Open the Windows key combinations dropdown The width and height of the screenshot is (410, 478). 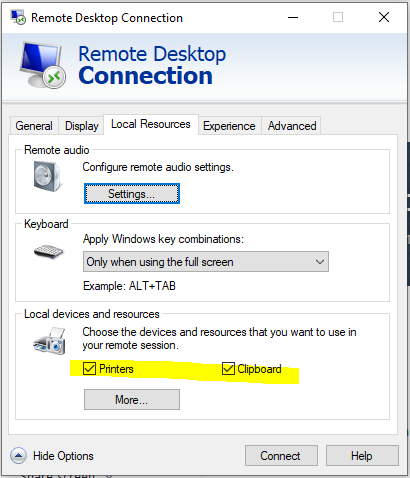pyautogui.click(x=206, y=262)
